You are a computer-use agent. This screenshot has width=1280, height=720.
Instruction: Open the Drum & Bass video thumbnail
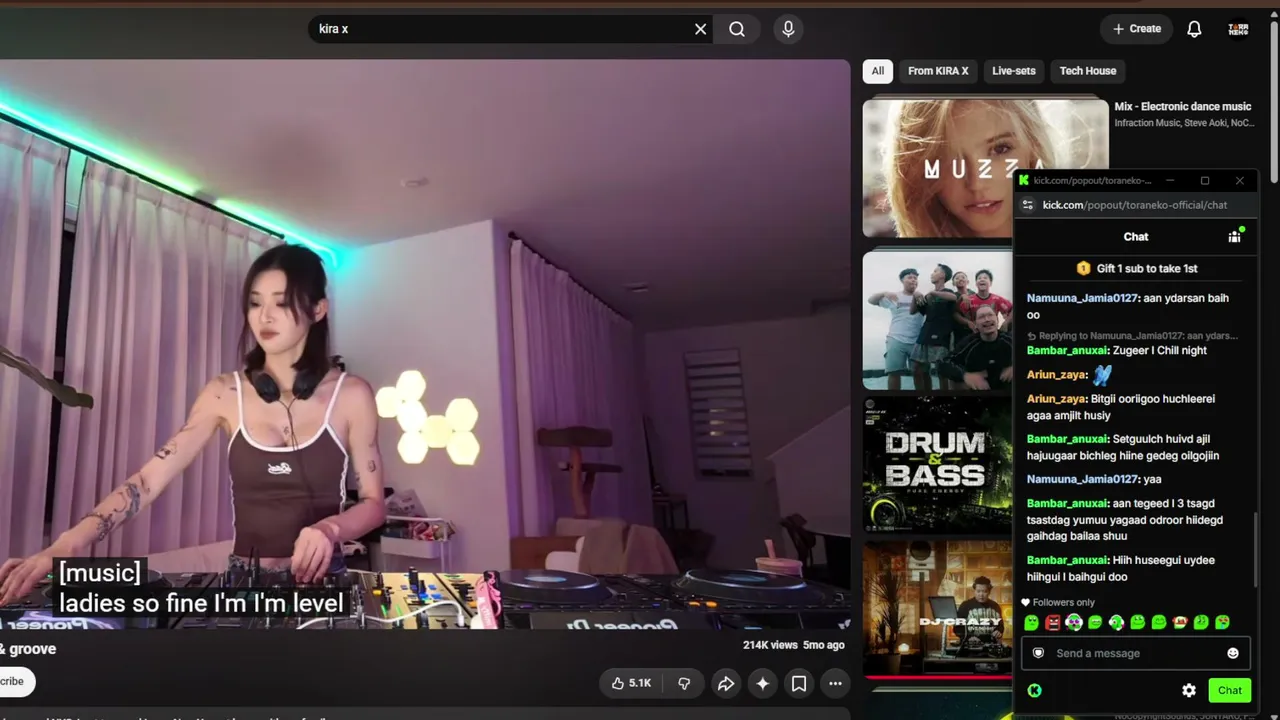coord(937,465)
